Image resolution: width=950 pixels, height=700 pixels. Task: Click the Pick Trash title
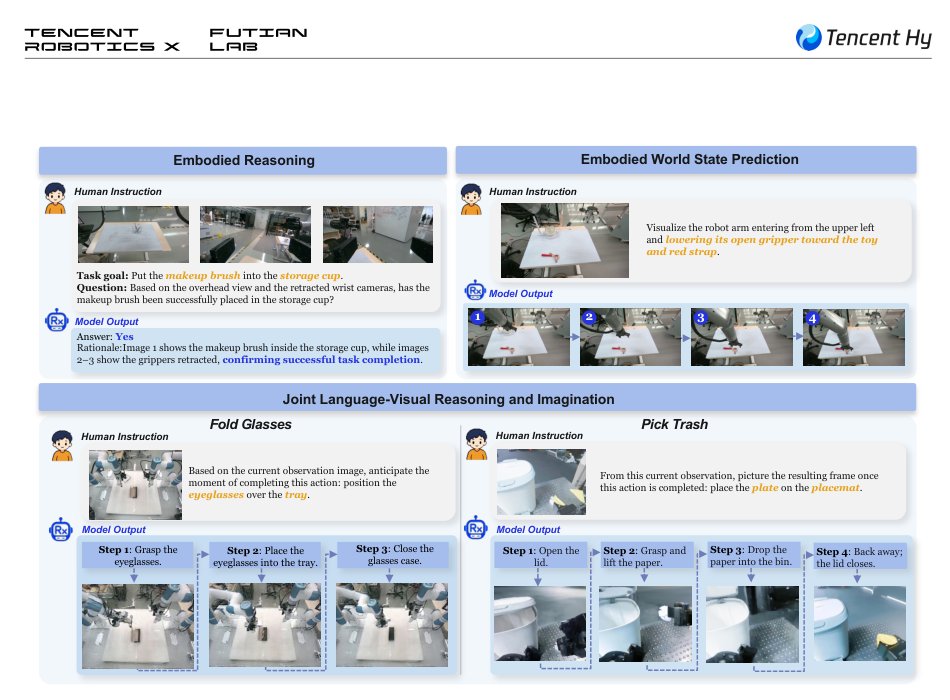coord(674,424)
